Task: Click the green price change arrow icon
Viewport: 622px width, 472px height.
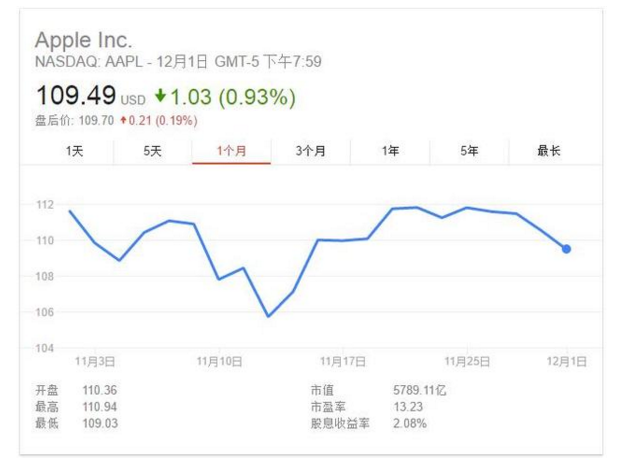Action: tap(160, 98)
